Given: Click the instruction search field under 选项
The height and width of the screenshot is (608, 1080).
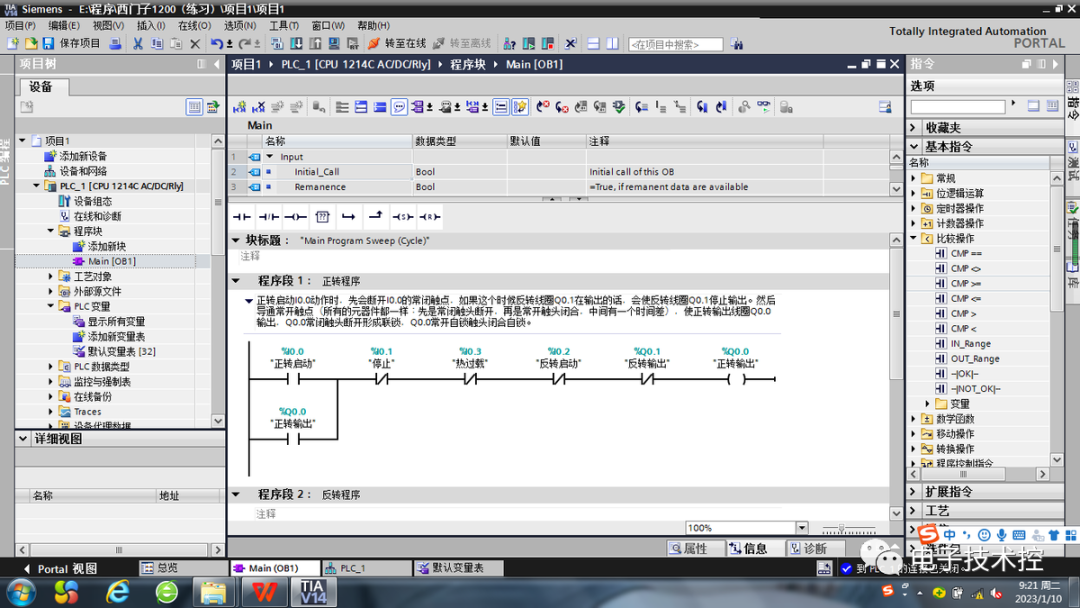Looking at the screenshot, I should pyautogui.click(x=957, y=107).
